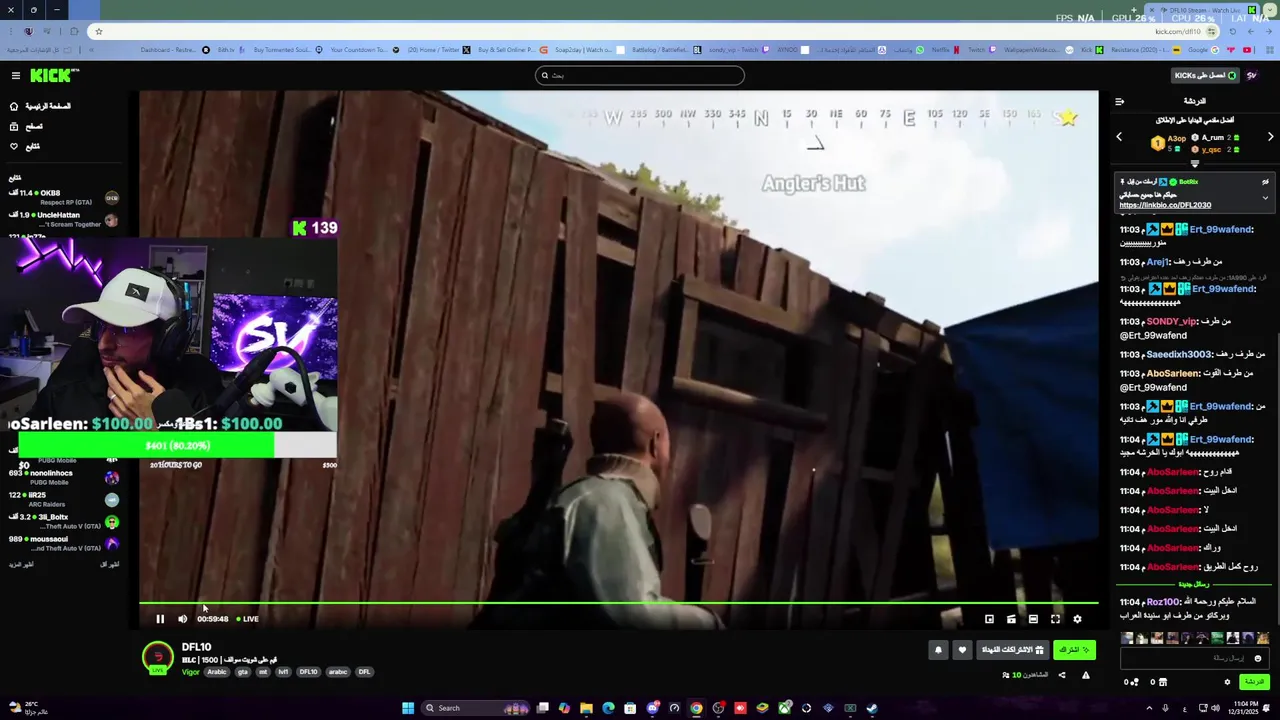Click in the Kick search field

point(640,75)
